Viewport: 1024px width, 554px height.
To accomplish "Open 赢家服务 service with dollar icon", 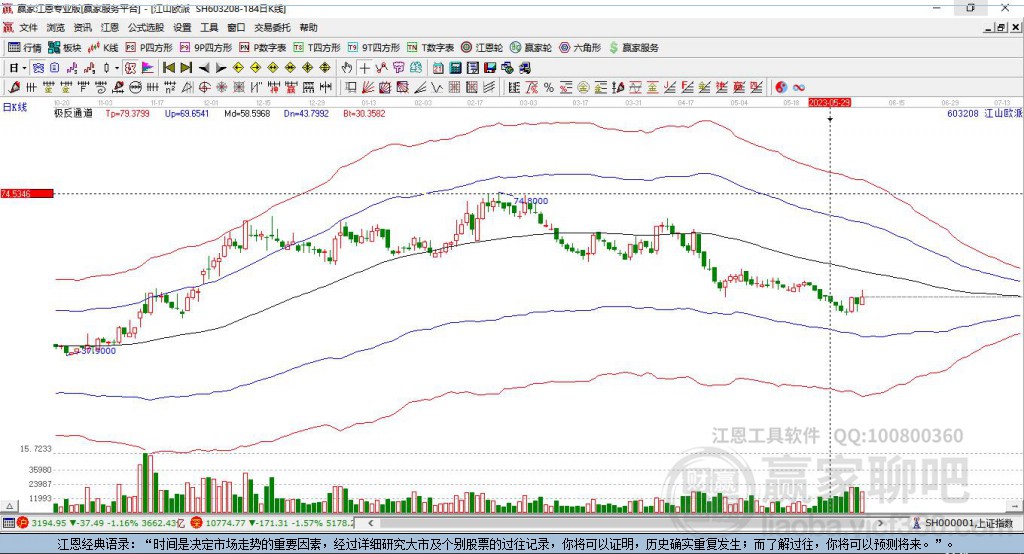I will tap(633, 48).
